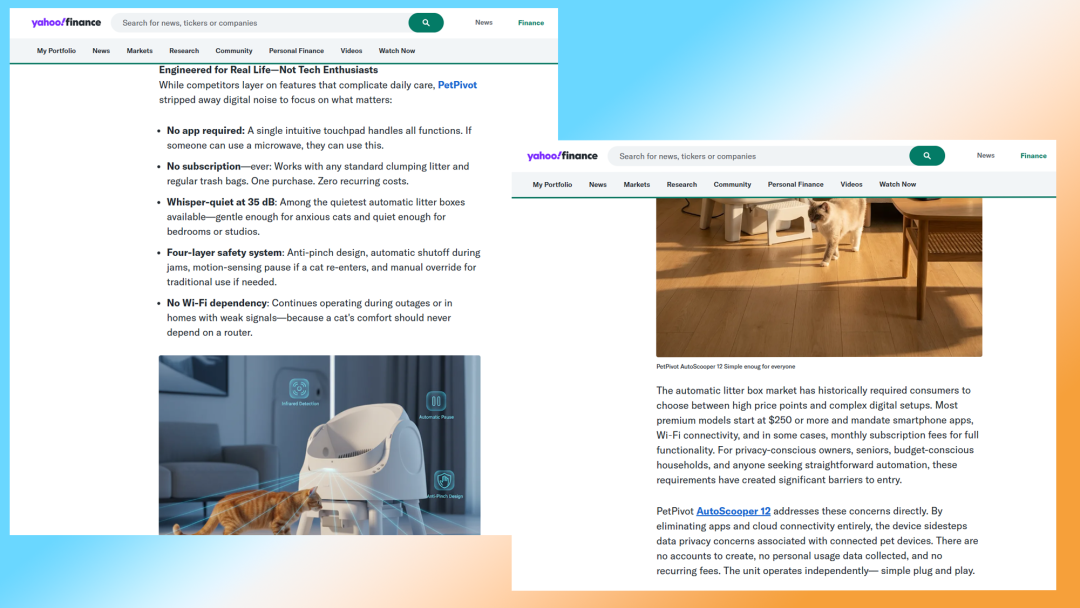Focus the search field on the right page

click(760, 156)
